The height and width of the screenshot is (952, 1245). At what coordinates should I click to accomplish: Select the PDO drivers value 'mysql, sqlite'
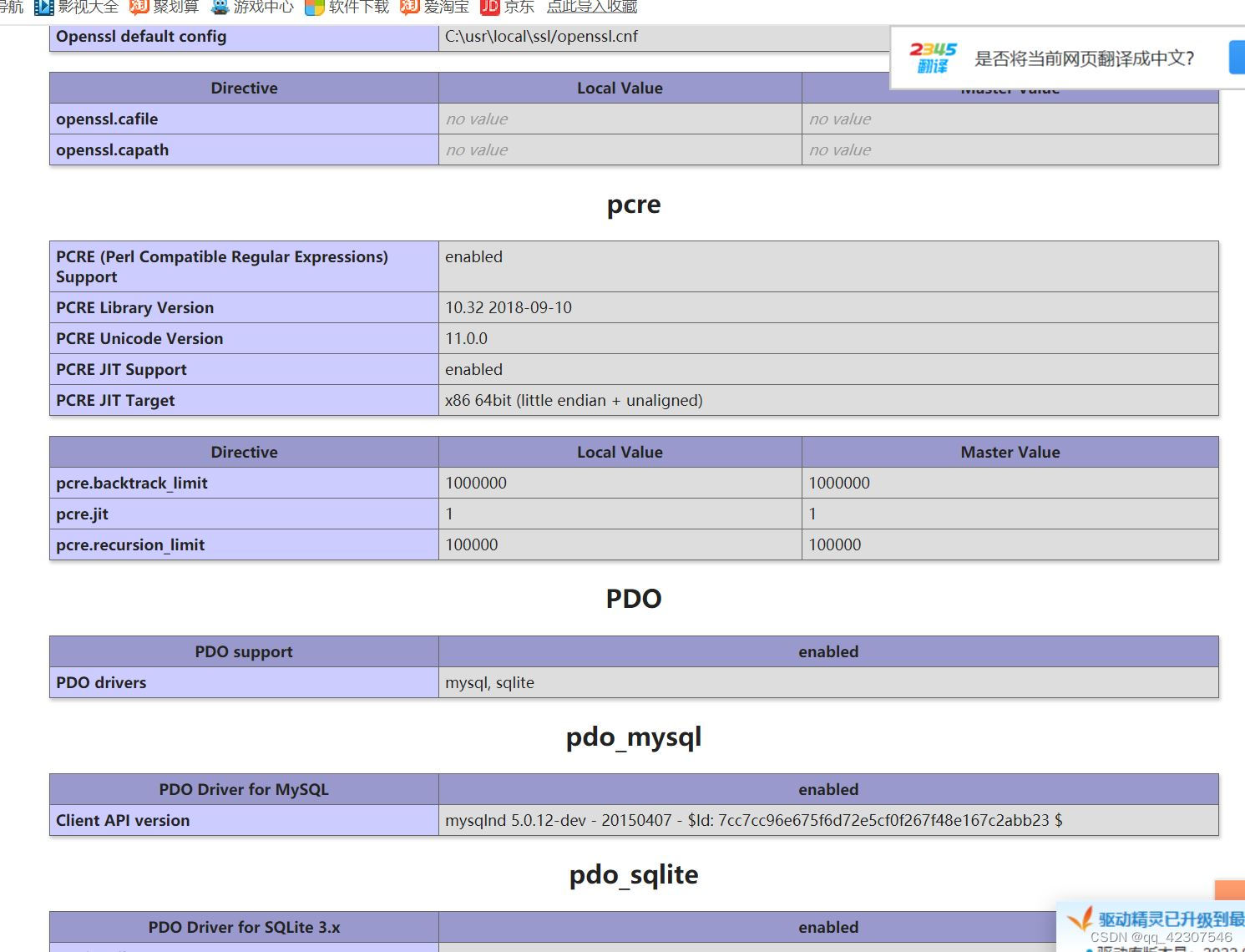pyautogui.click(x=489, y=682)
